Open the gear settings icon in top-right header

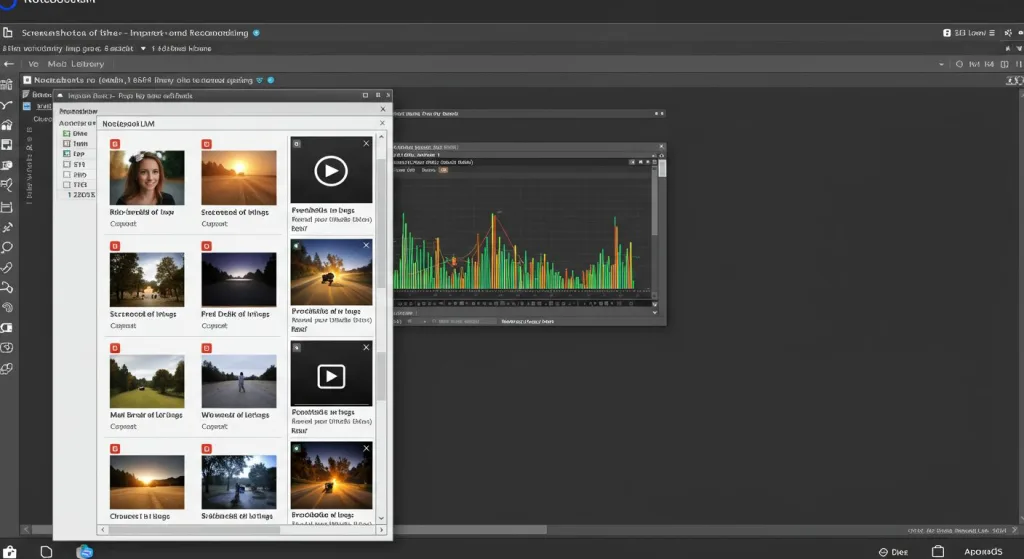coord(1008,33)
